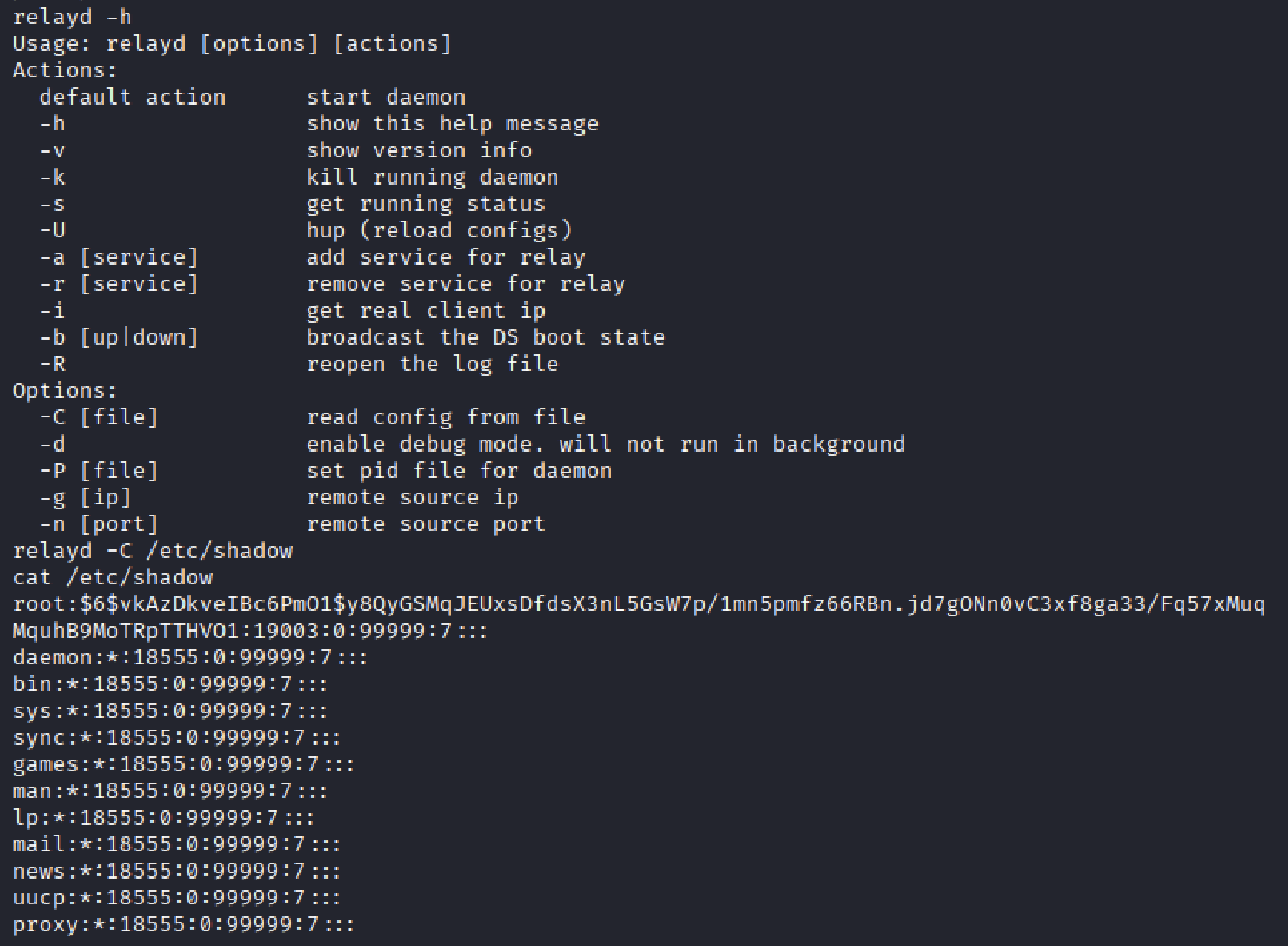1288x946 pixels.
Task: Click the 'cat /etc/shadow' command line
Action: (113, 578)
